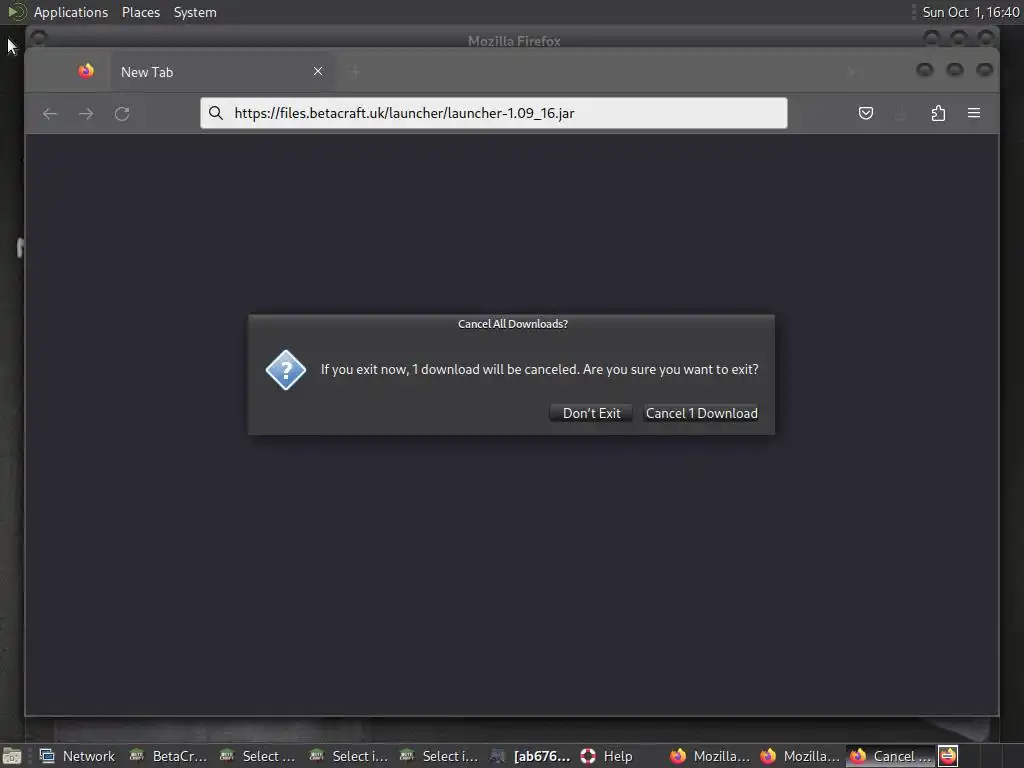The height and width of the screenshot is (768, 1024).
Task: Minimize the inner Firefox window
Action: coord(925,69)
